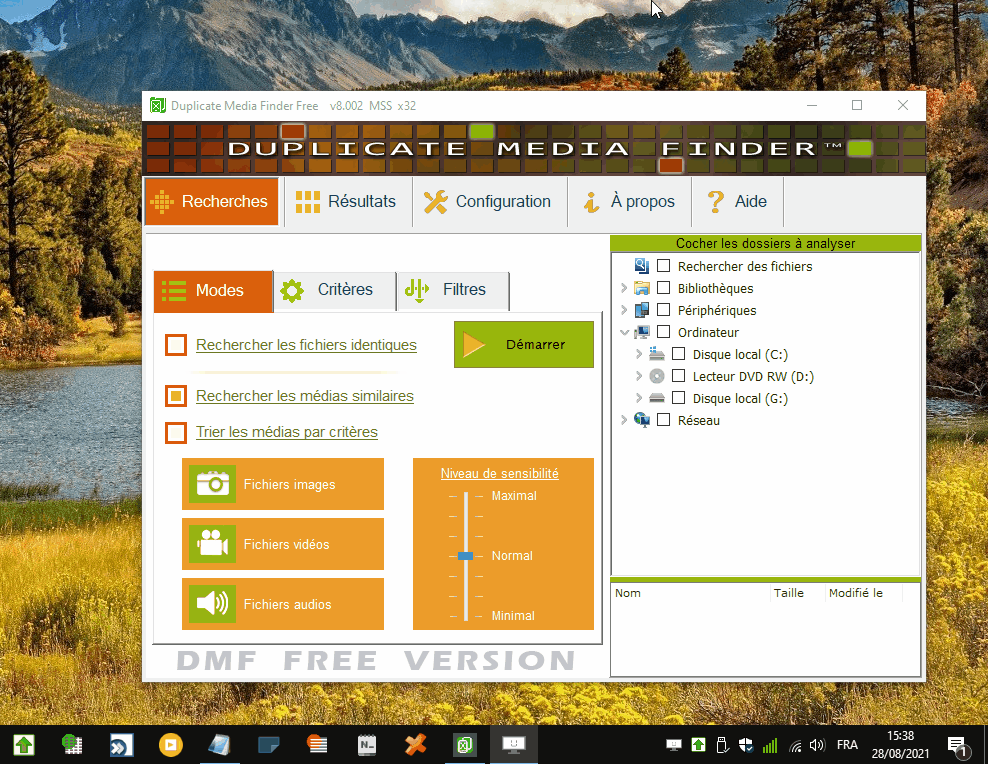Click the Duplicate Media Finder title bar icon
Screen dimensions: 988x764
(158, 105)
